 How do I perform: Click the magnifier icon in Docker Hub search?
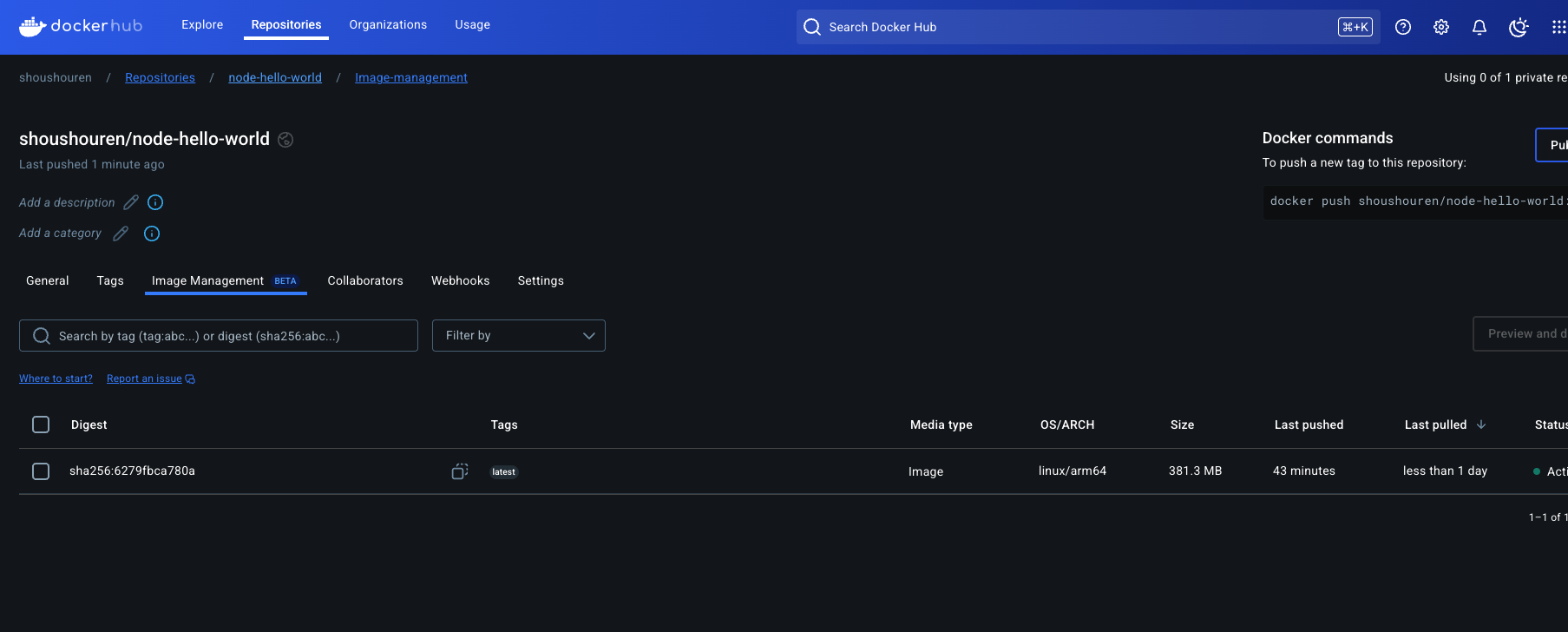(812, 27)
